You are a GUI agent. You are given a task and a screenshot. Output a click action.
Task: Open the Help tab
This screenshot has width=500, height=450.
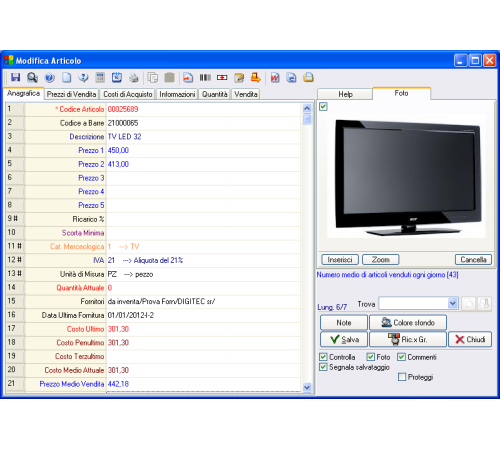point(345,94)
